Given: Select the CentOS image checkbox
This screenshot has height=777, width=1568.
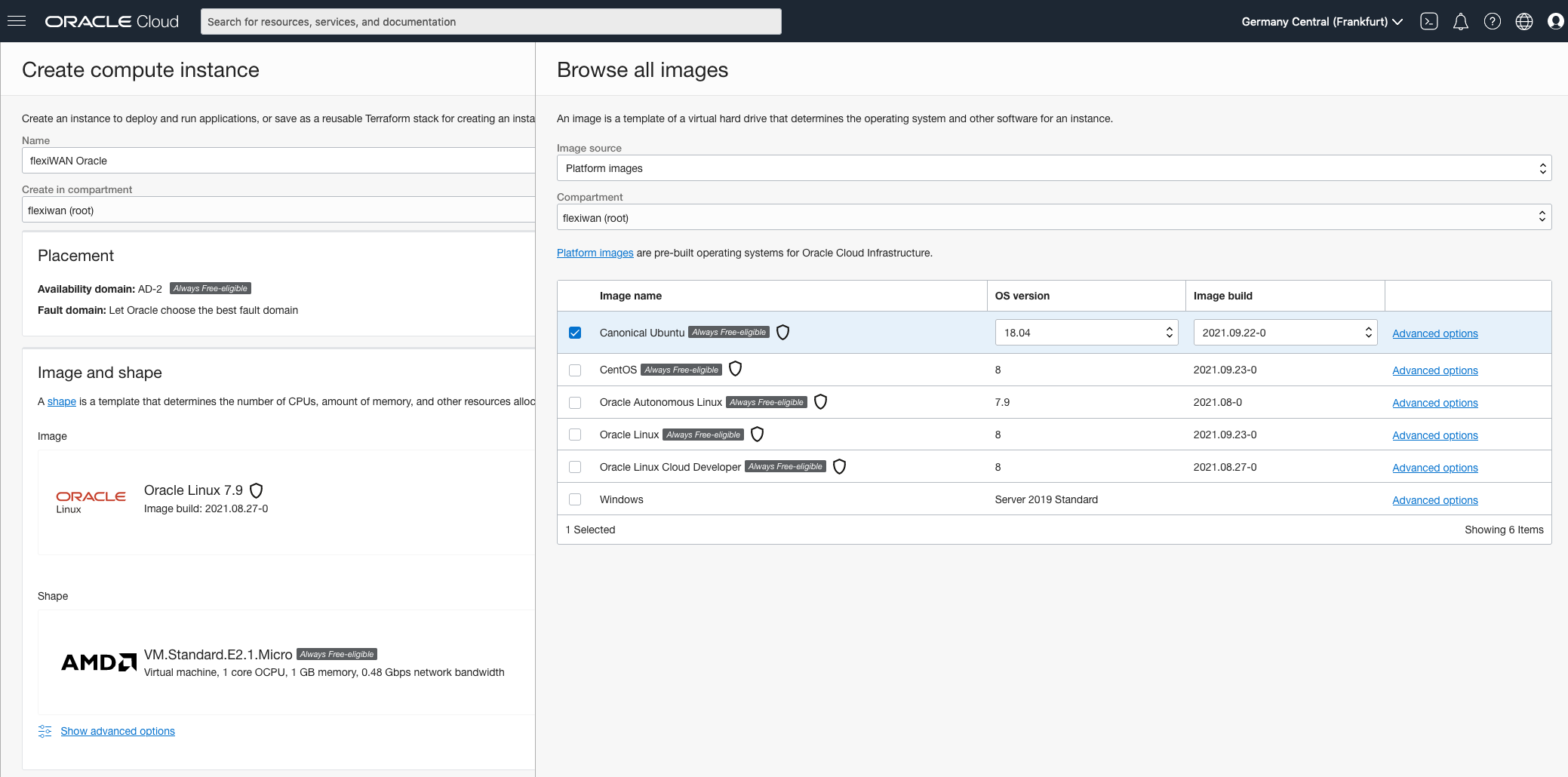Looking at the screenshot, I should coord(575,370).
